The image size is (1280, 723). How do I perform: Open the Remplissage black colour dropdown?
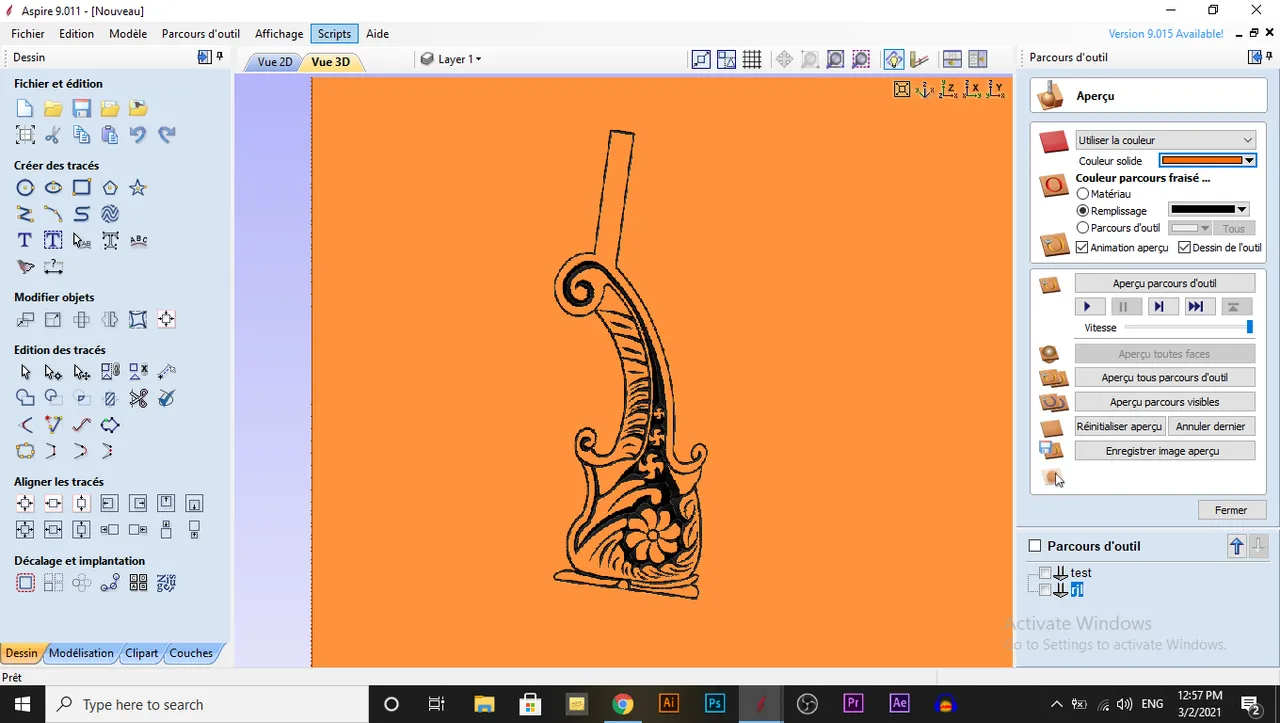tap(1209, 210)
